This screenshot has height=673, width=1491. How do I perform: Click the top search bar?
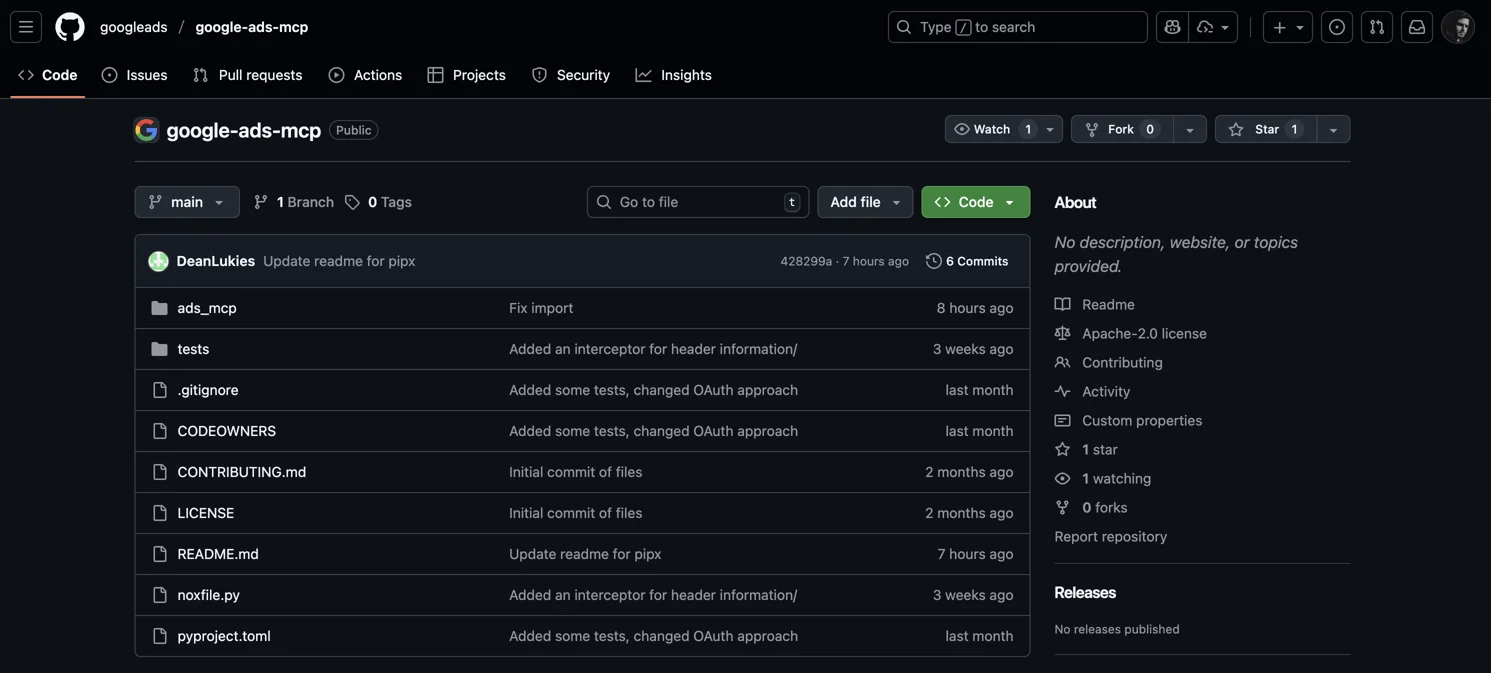pos(1017,27)
